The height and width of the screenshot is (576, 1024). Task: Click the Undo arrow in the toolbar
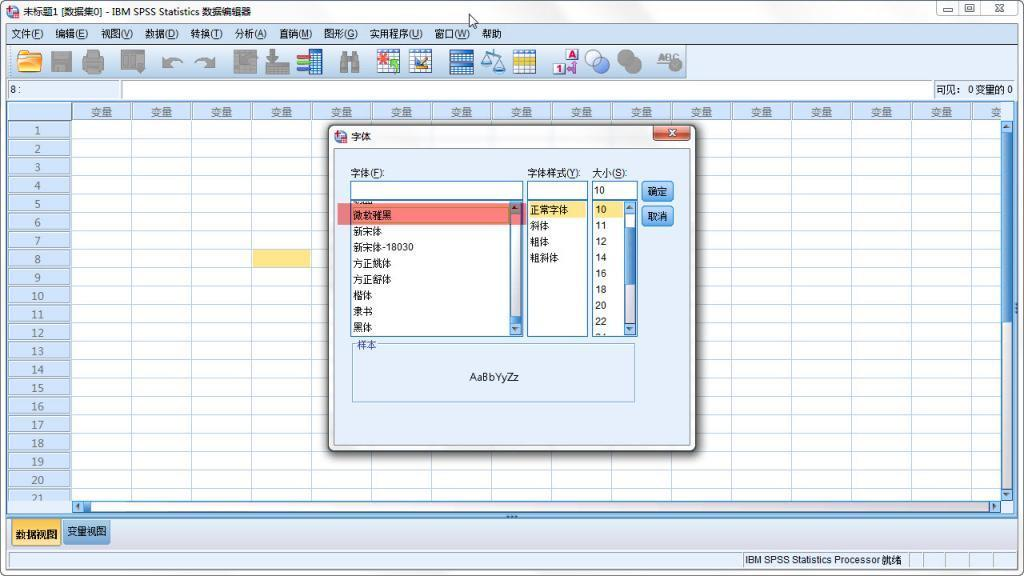[x=172, y=63]
